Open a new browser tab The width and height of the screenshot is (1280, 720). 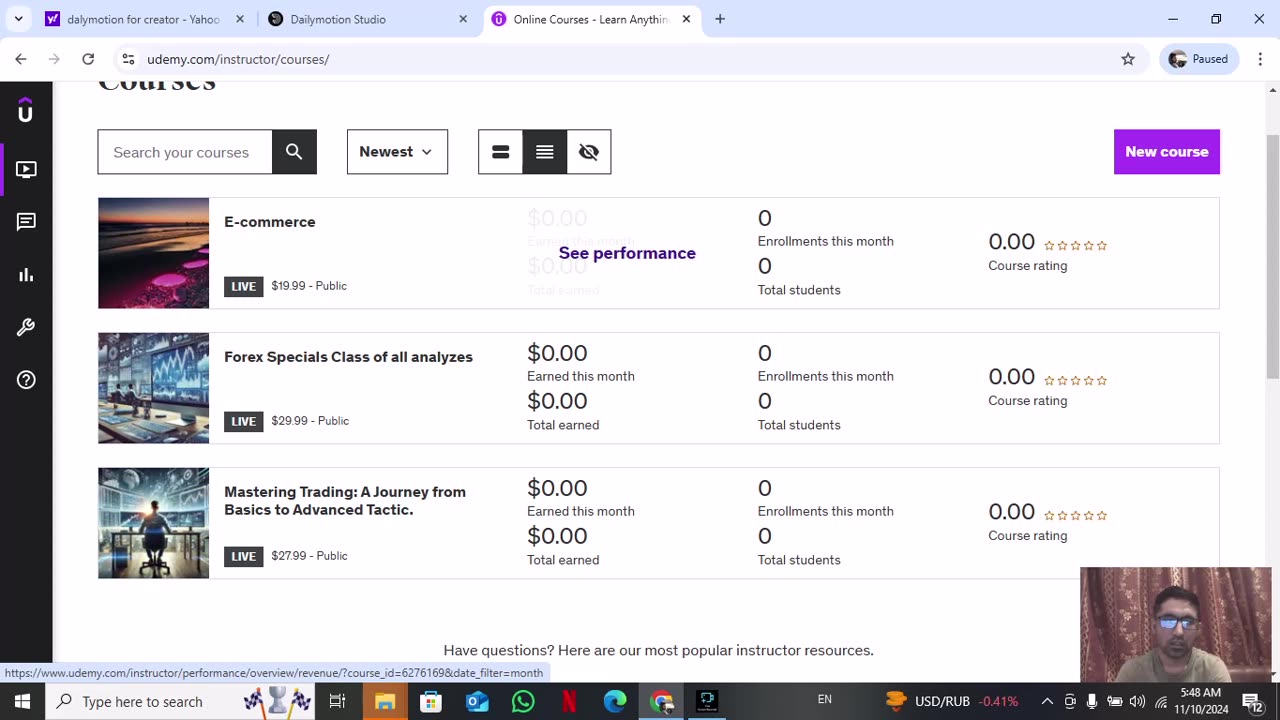720,19
